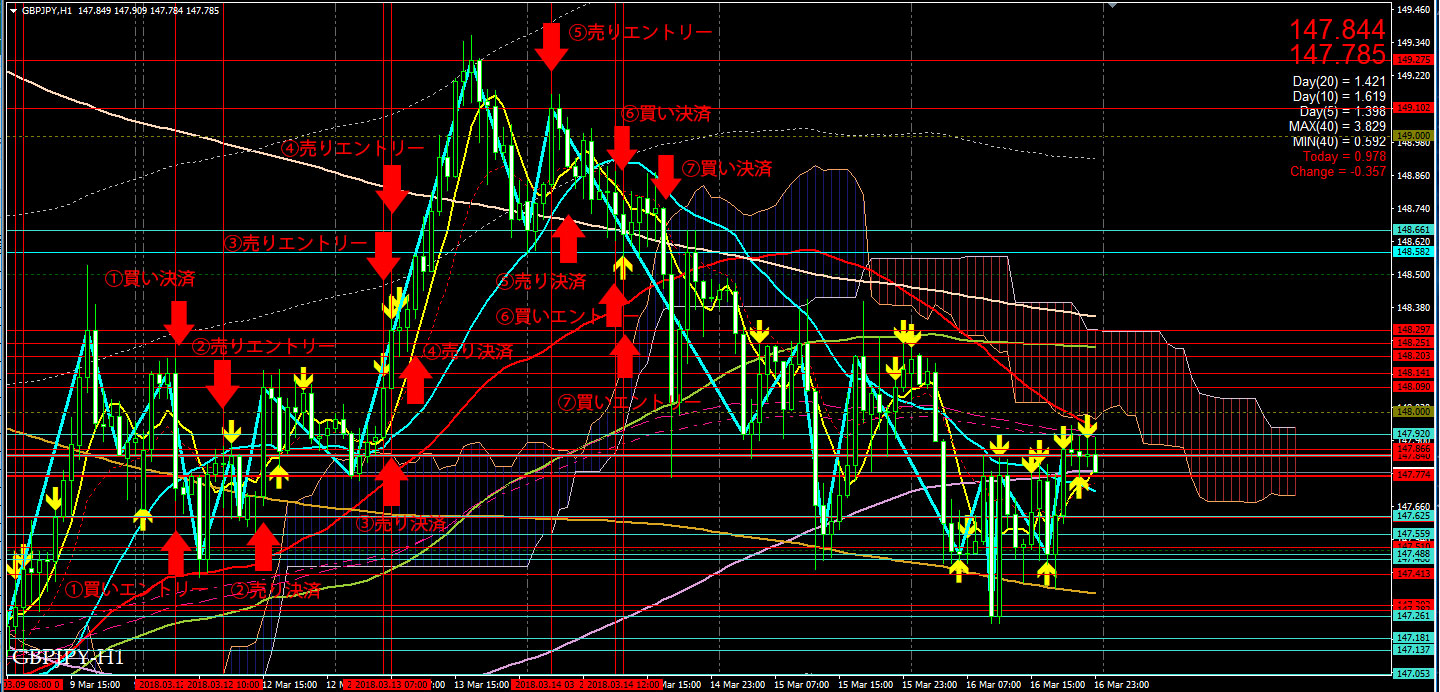
Task: Select the teal 147.181 level label
Action: coord(1412,638)
